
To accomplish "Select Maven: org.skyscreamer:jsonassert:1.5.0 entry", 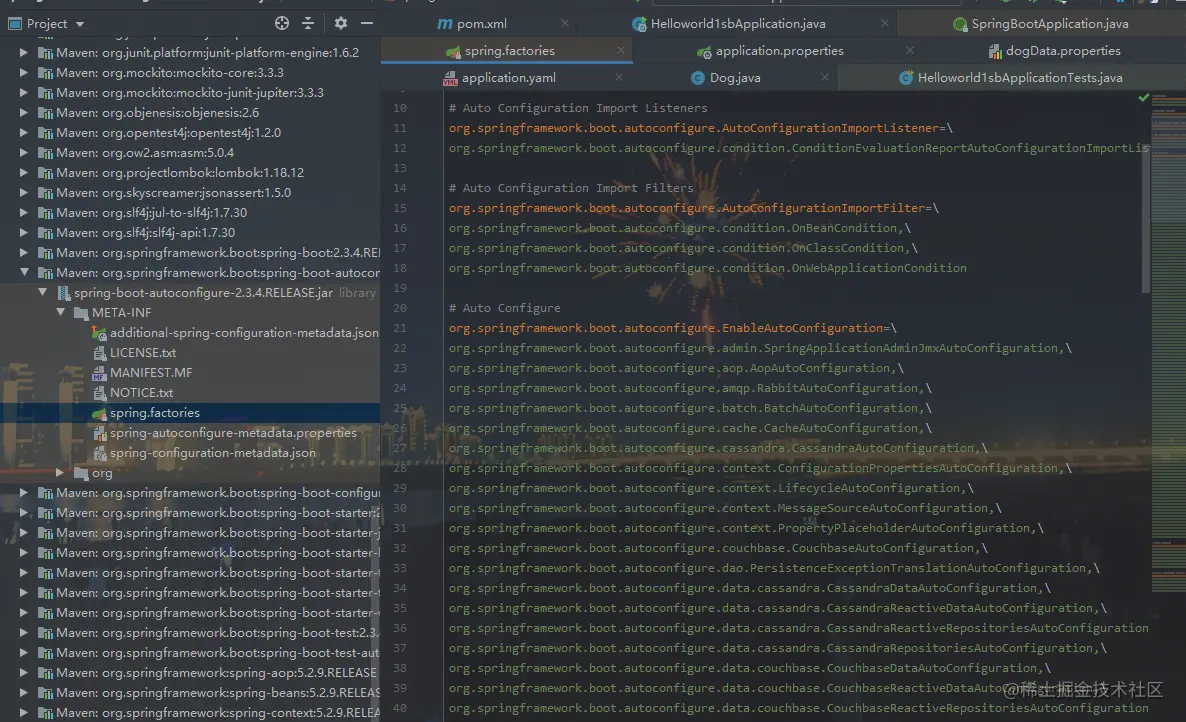I will [x=173, y=193].
